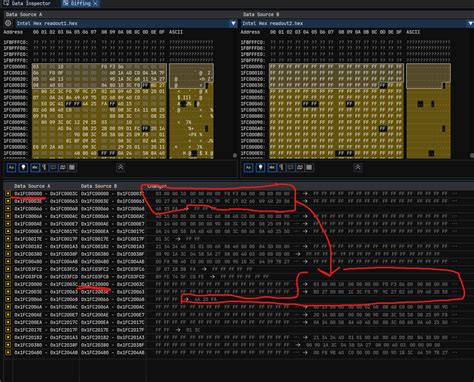The height and width of the screenshot is (382, 474).
Task: Click the ASCII header in Data Source A hex view
Action: point(176,32)
